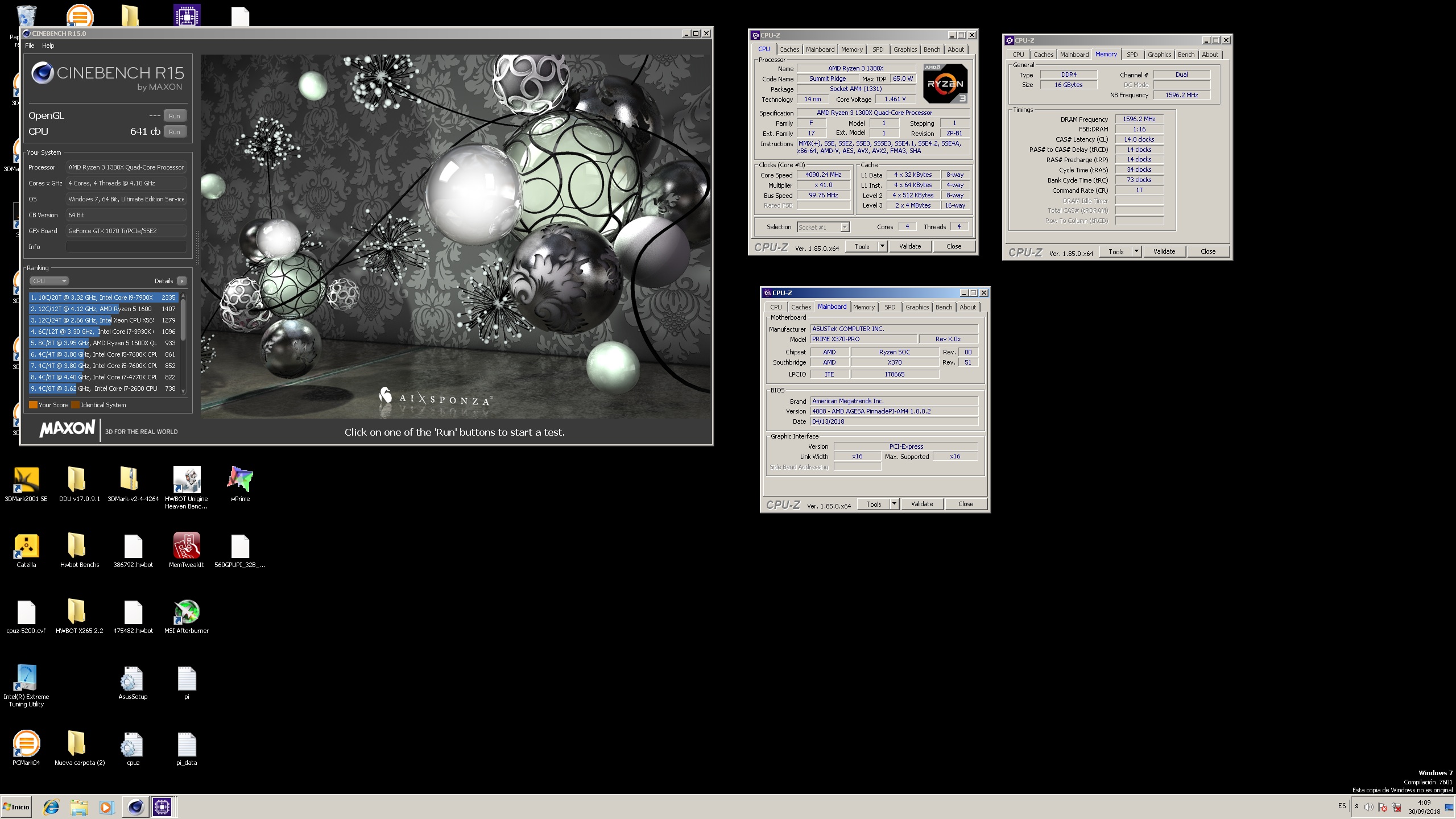Select the 475482.hwbot file
1456x819 pixels.
tap(133, 616)
